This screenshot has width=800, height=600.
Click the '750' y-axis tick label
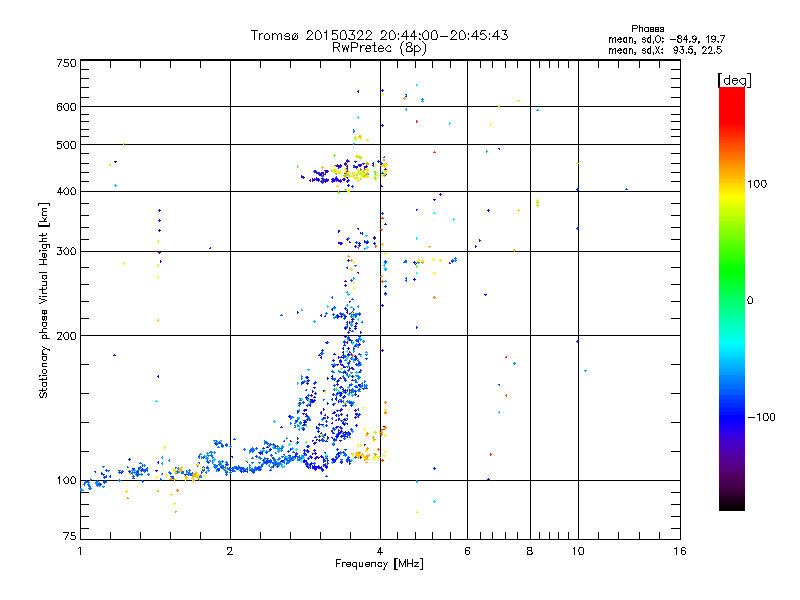tap(67, 63)
